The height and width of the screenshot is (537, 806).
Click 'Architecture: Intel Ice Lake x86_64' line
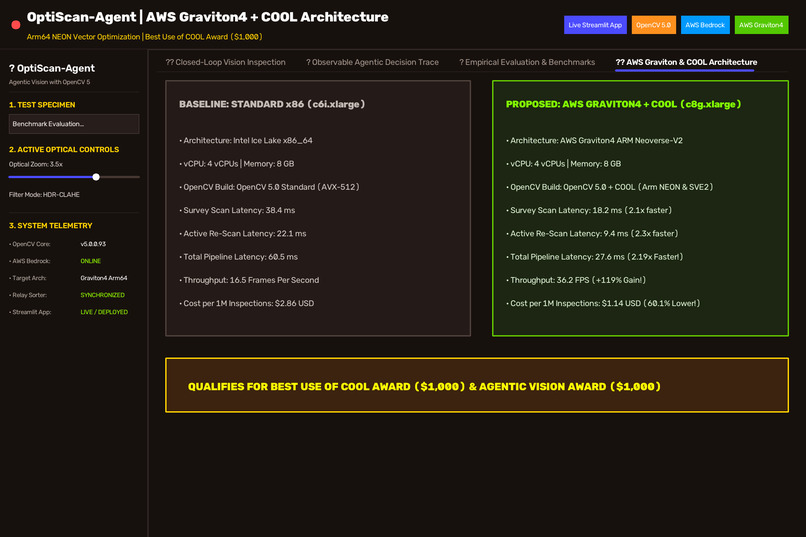tap(246, 140)
